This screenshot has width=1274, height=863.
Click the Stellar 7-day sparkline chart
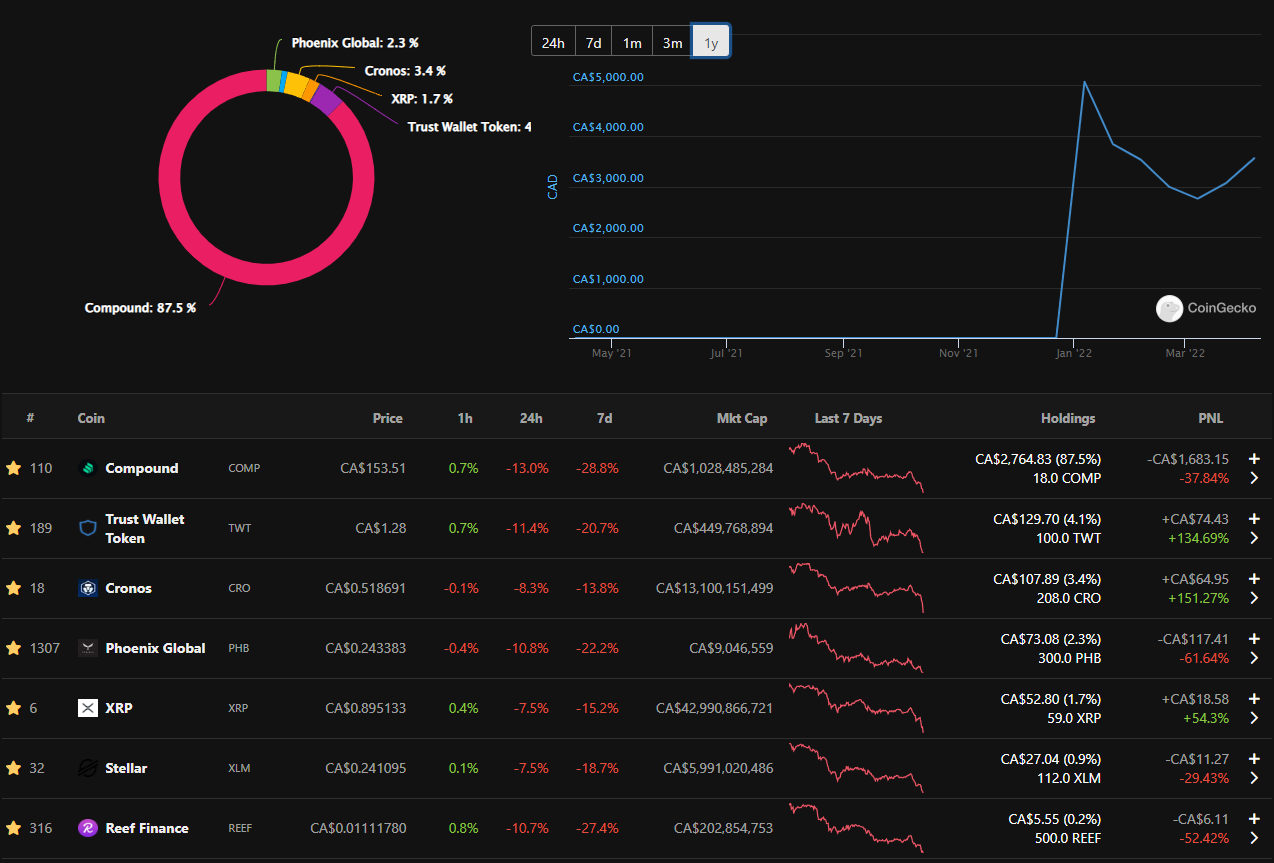pyautogui.click(x=857, y=768)
